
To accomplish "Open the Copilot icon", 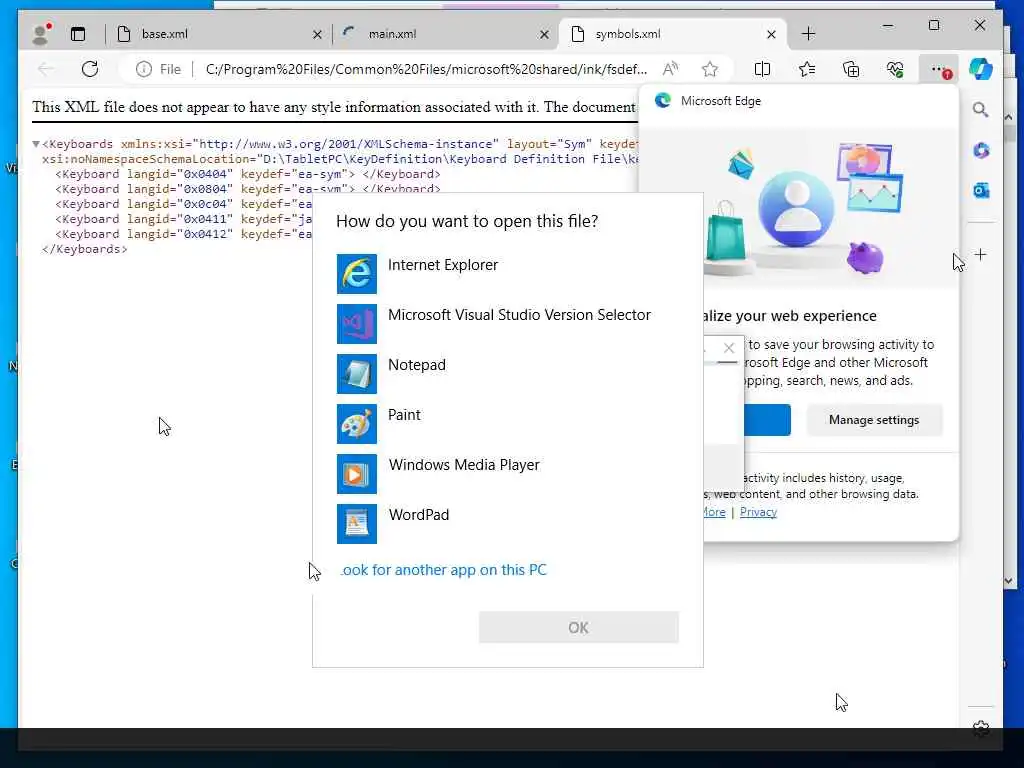I will click(x=980, y=69).
